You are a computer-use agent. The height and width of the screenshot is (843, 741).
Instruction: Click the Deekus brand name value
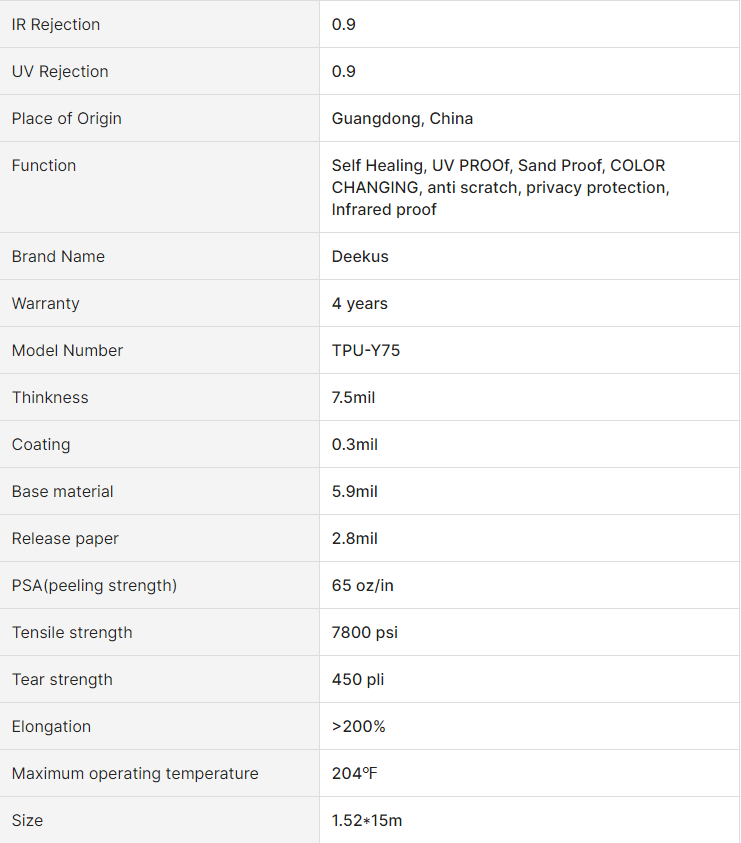360,256
